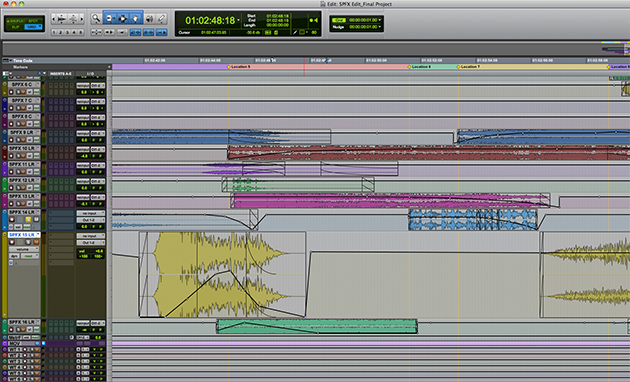The image size is (630, 382).
Task: Click the horizontal zoom-in arrow button
Action: [x=82, y=18]
